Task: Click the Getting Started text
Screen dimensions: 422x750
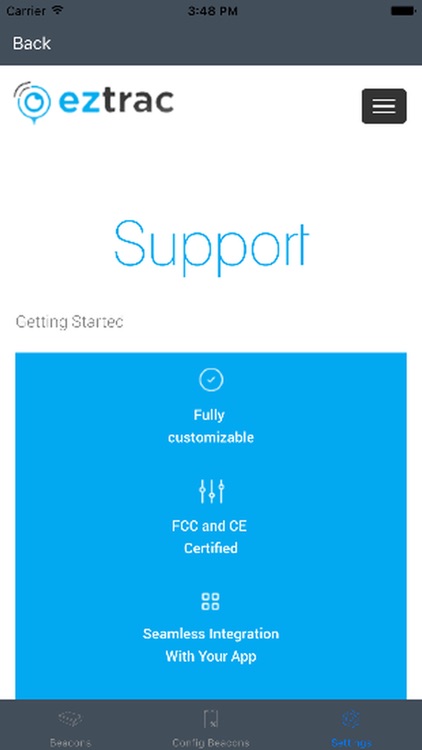Action: point(69,322)
